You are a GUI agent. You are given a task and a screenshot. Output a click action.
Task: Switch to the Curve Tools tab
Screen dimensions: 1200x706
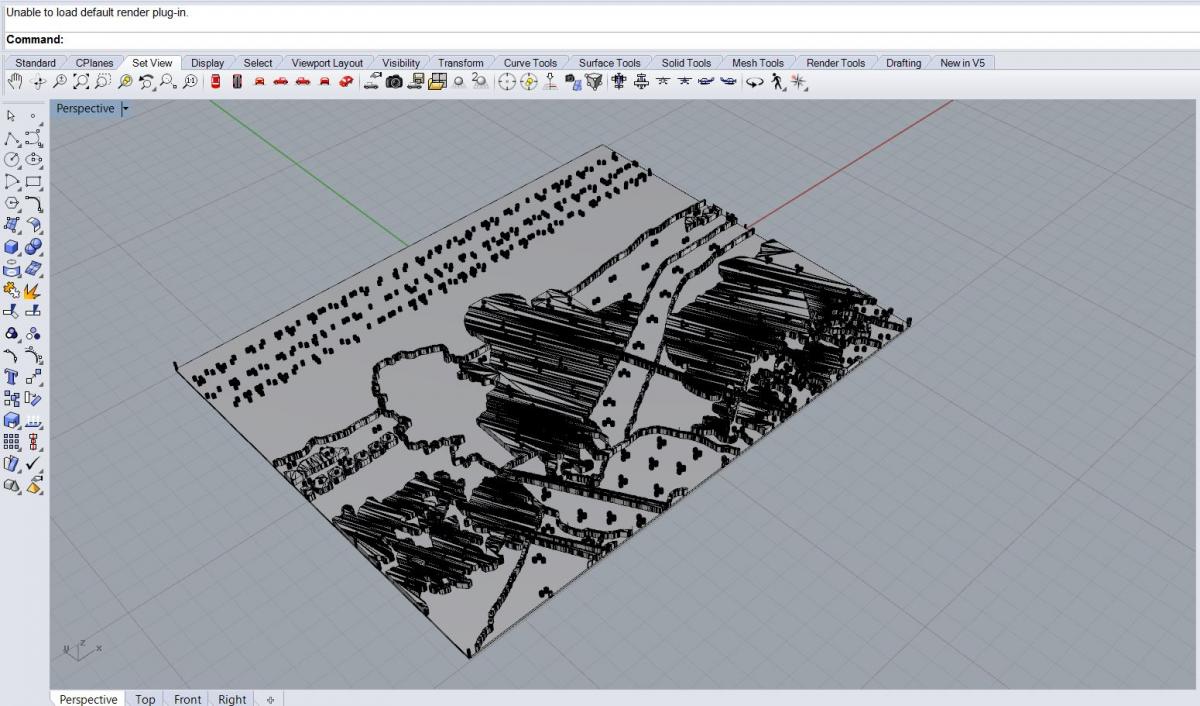tap(531, 63)
